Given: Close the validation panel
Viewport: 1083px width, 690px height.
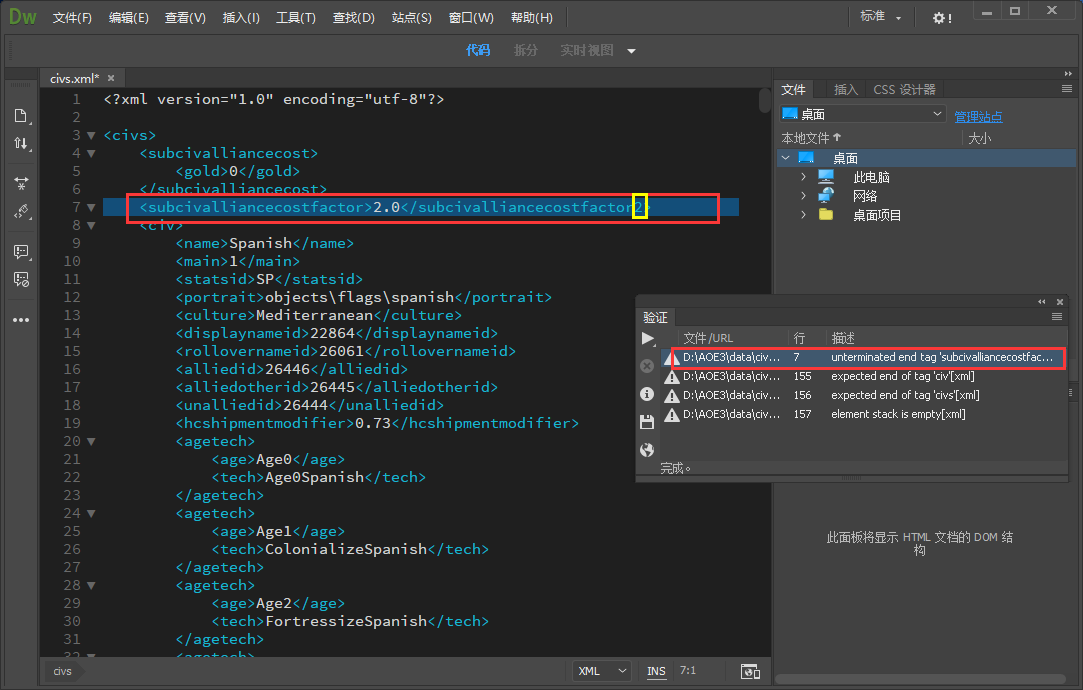Looking at the screenshot, I should pyautogui.click(x=1060, y=302).
